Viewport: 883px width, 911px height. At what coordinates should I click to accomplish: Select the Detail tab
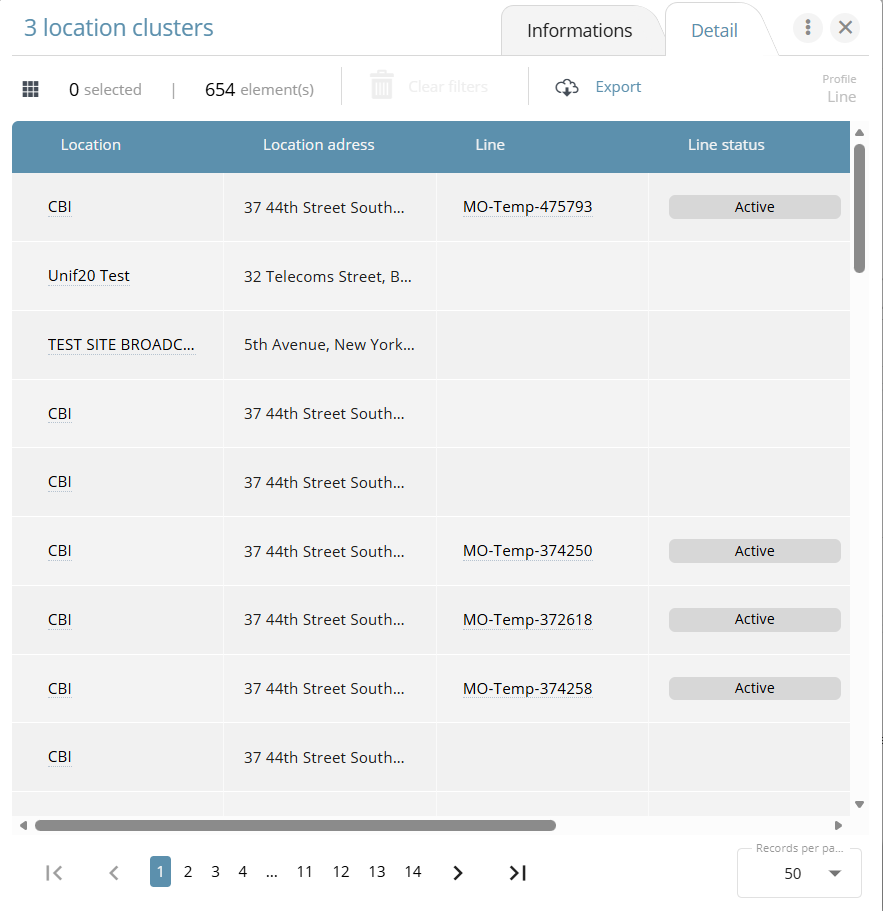tap(714, 31)
